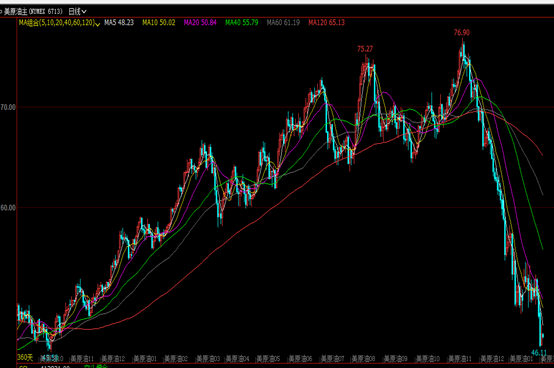Image resolution: width=554 pixels, height=368 pixels.
Task: Jump to 美原油02 timeline marker
Action: pyautogui.click(x=176, y=359)
